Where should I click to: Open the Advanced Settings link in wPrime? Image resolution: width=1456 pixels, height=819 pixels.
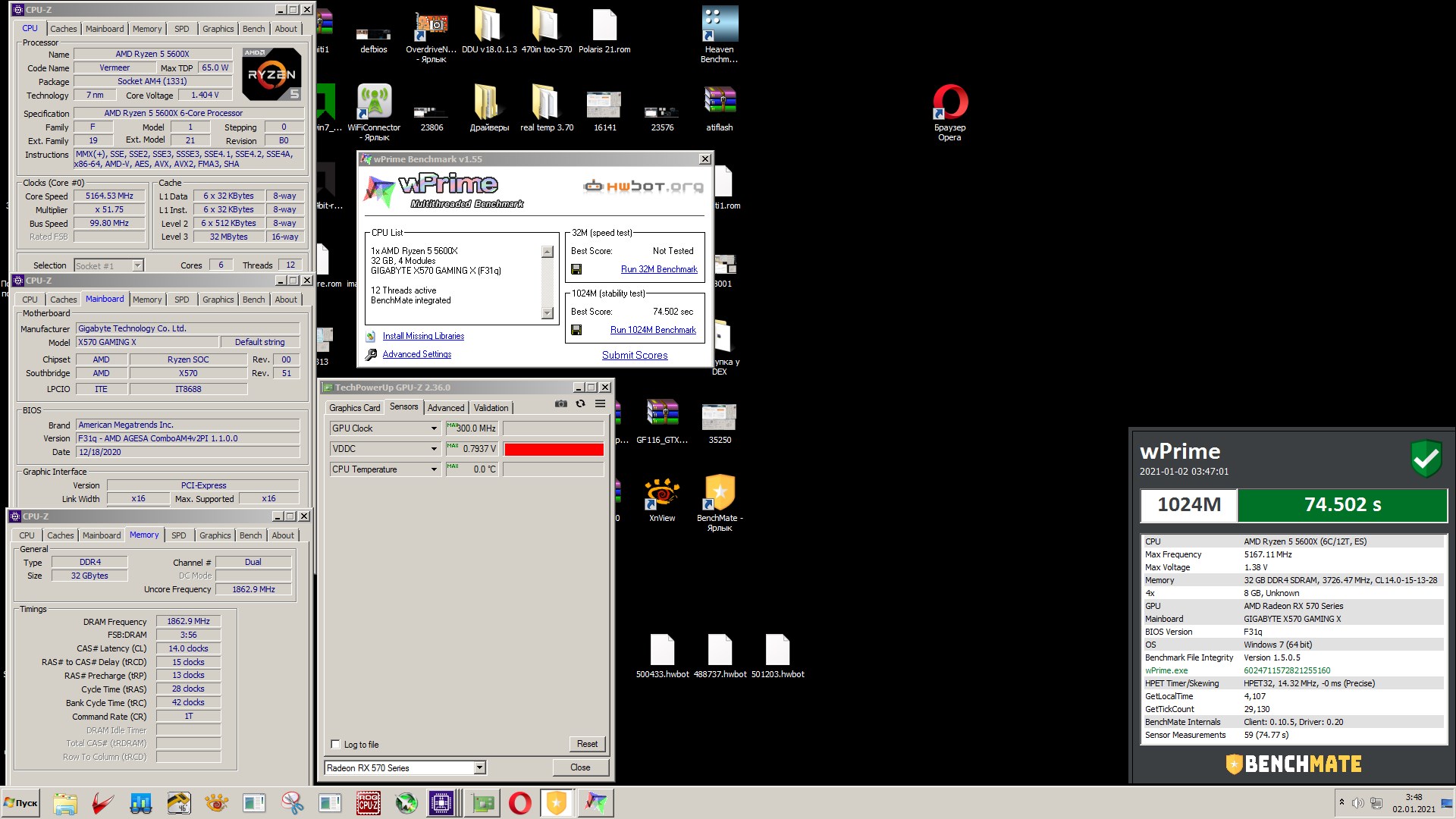417,354
